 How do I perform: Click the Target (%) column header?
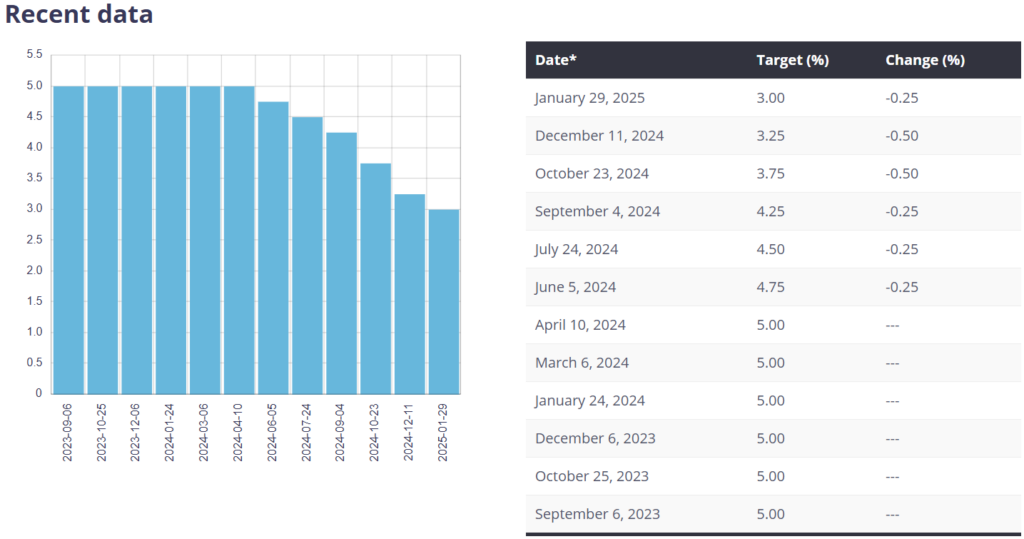point(792,60)
